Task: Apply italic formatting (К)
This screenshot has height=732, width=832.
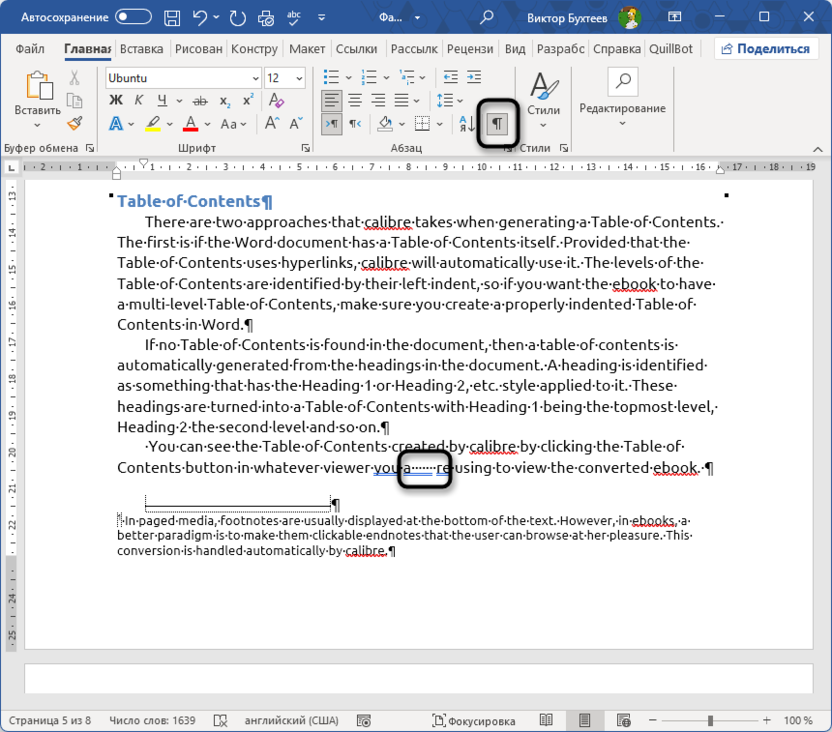Action: 139,100
